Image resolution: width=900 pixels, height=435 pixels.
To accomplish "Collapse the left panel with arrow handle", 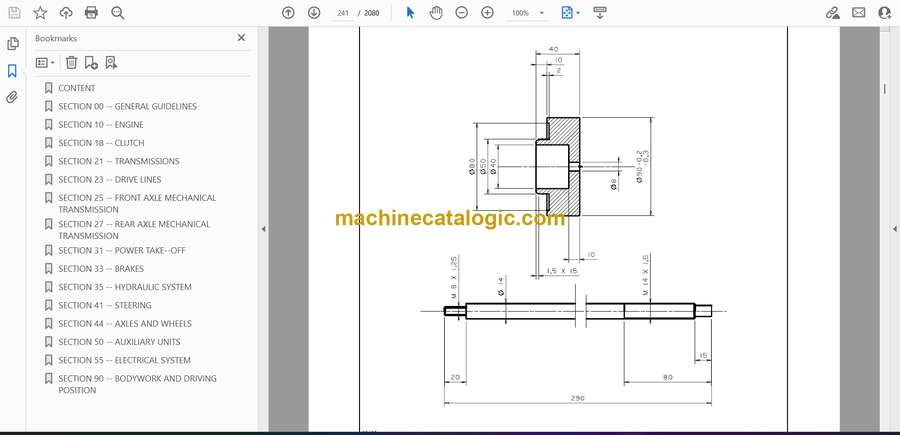I will (263, 229).
